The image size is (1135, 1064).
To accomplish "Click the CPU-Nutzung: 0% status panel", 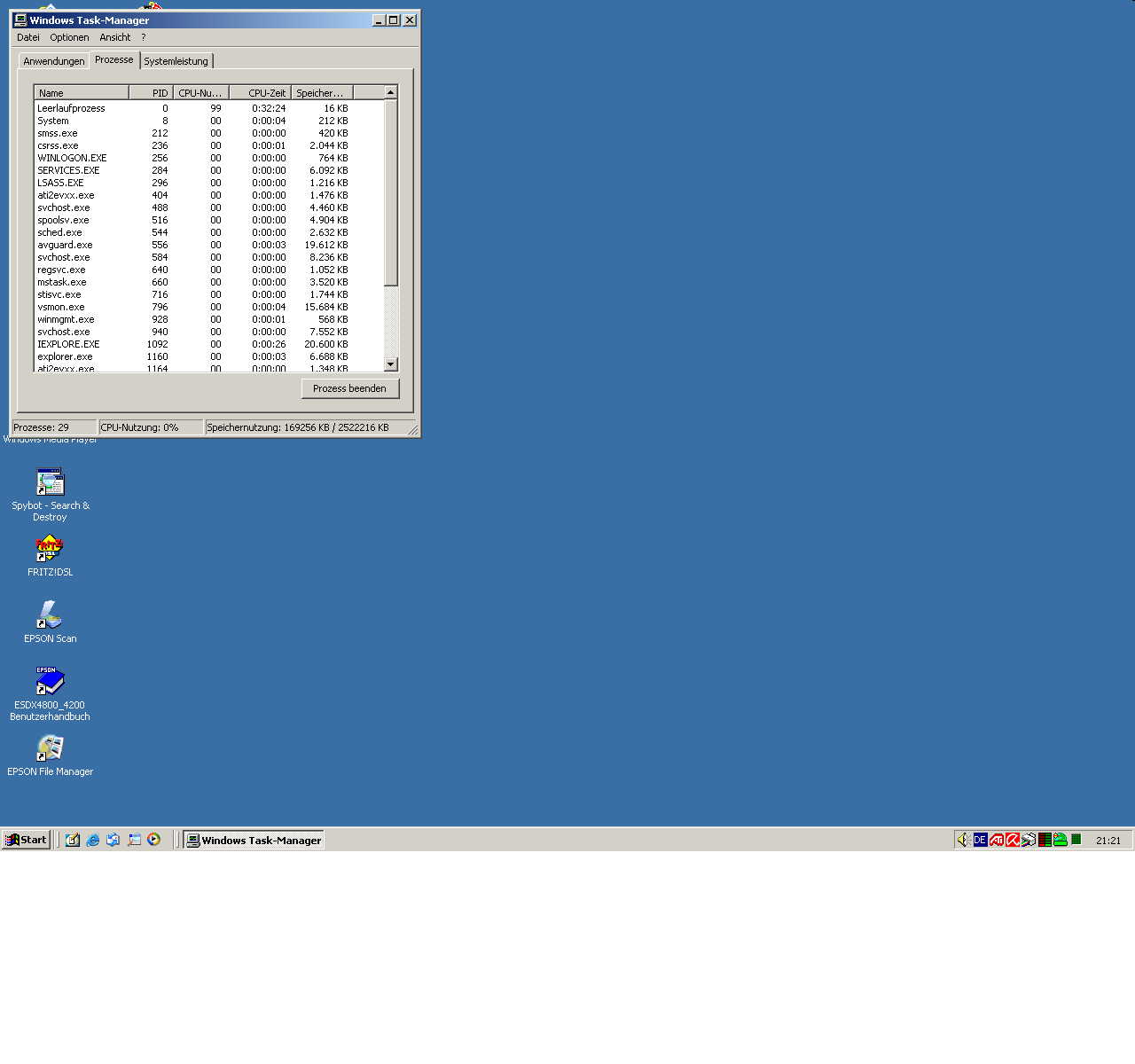I will click(150, 427).
